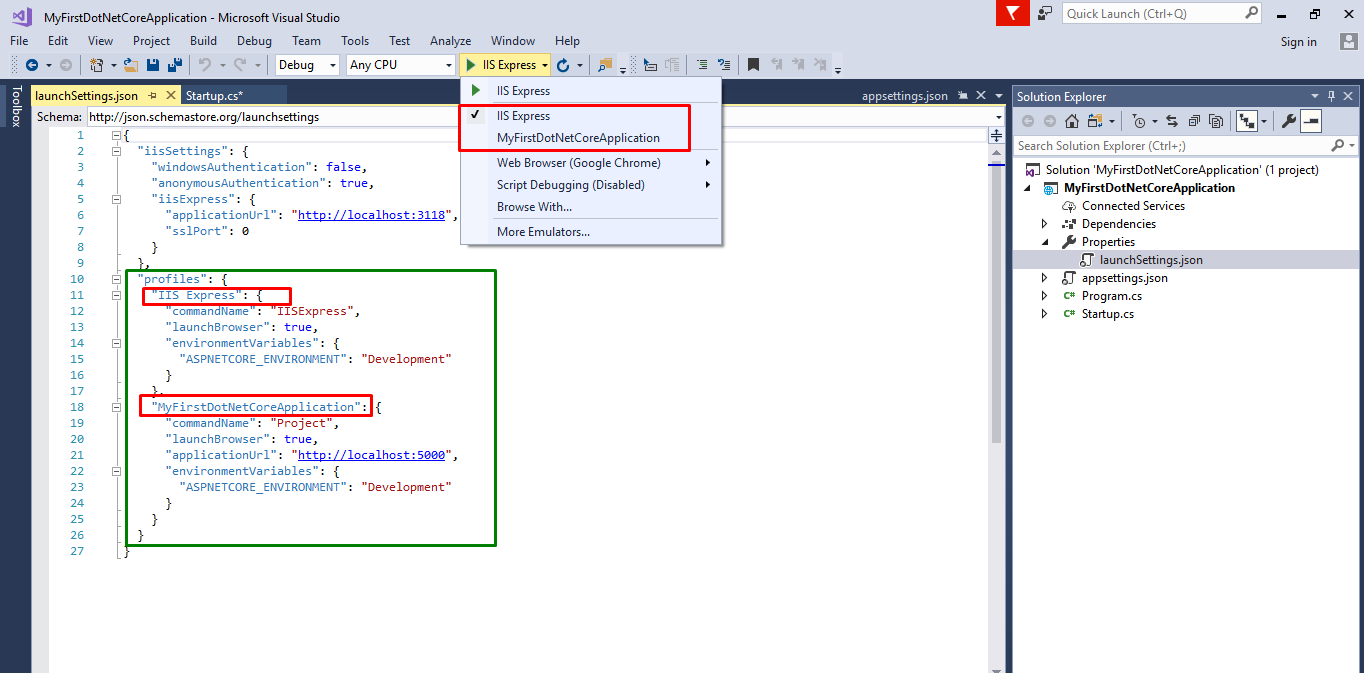Click inside the Quick Launch search box
Screen dimensions: 1364x673
[x=1150, y=14]
